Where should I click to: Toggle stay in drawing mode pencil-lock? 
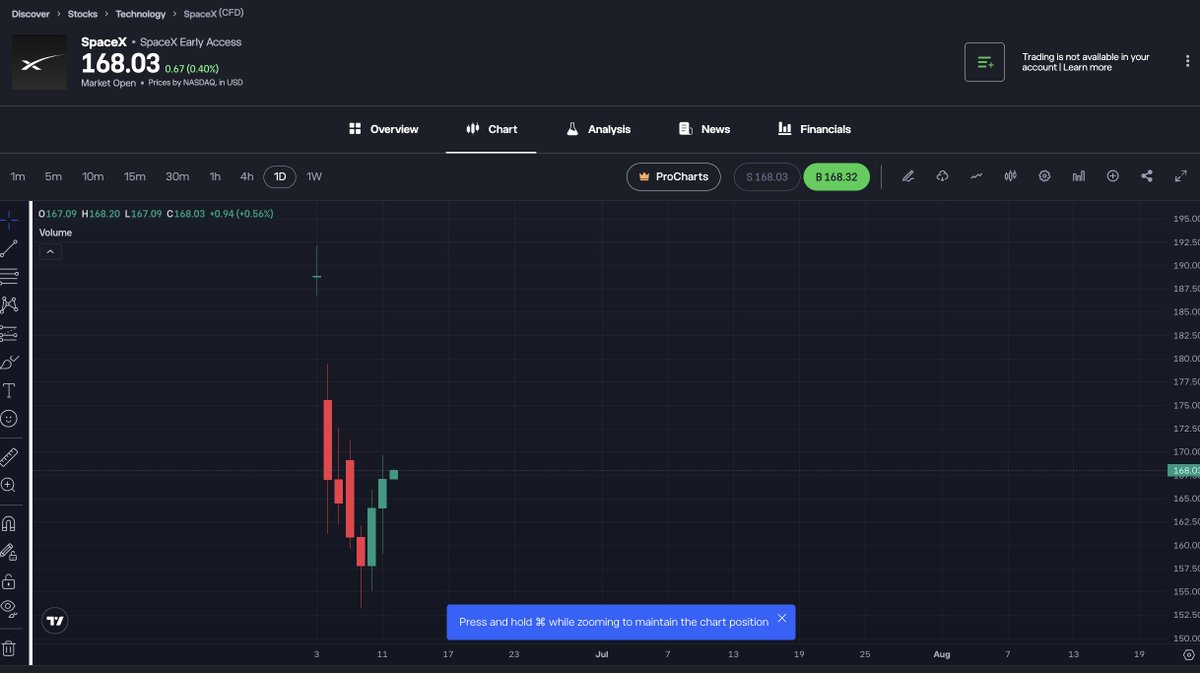pos(9,552)
